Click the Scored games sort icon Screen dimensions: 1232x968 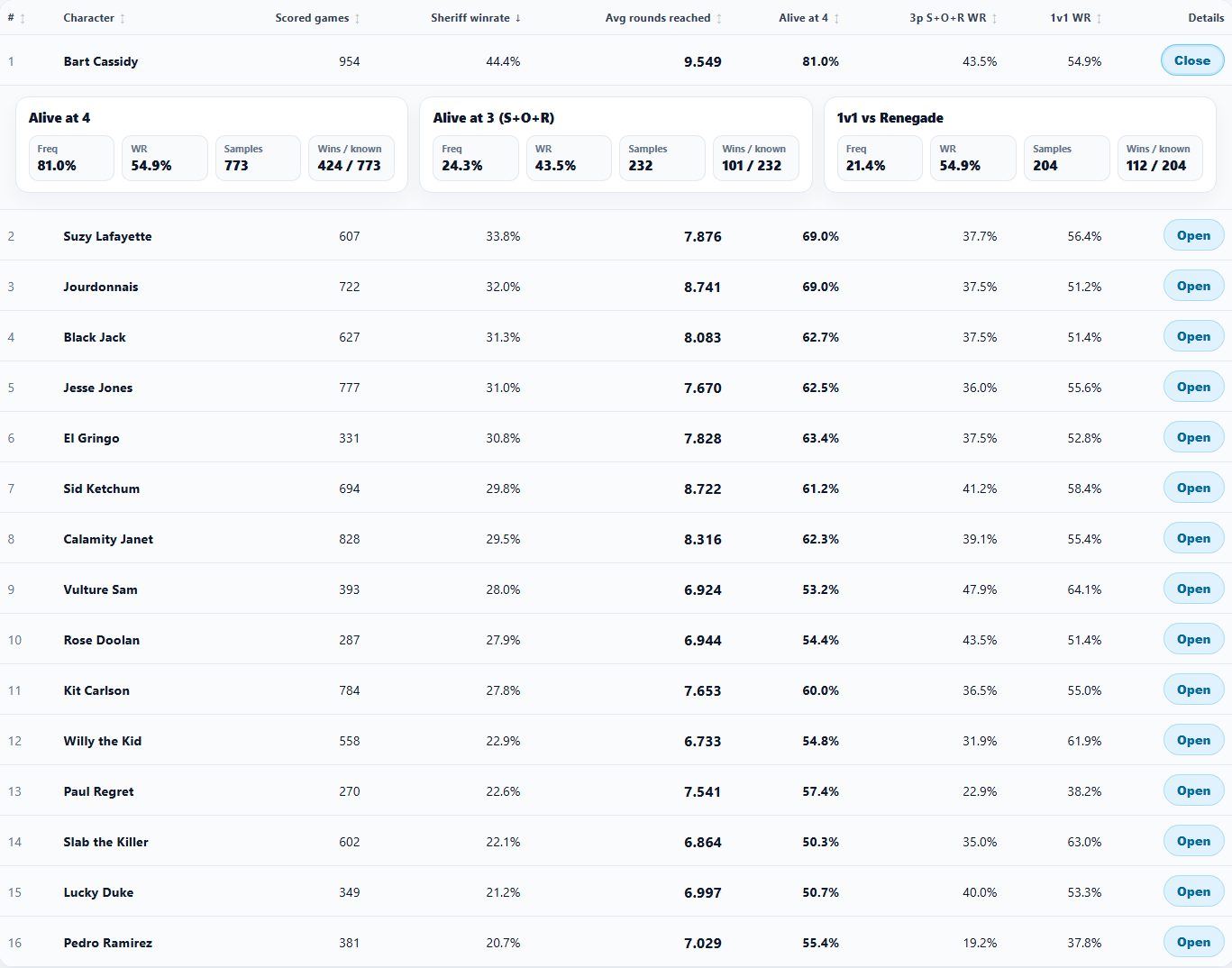tap(357, 18)
